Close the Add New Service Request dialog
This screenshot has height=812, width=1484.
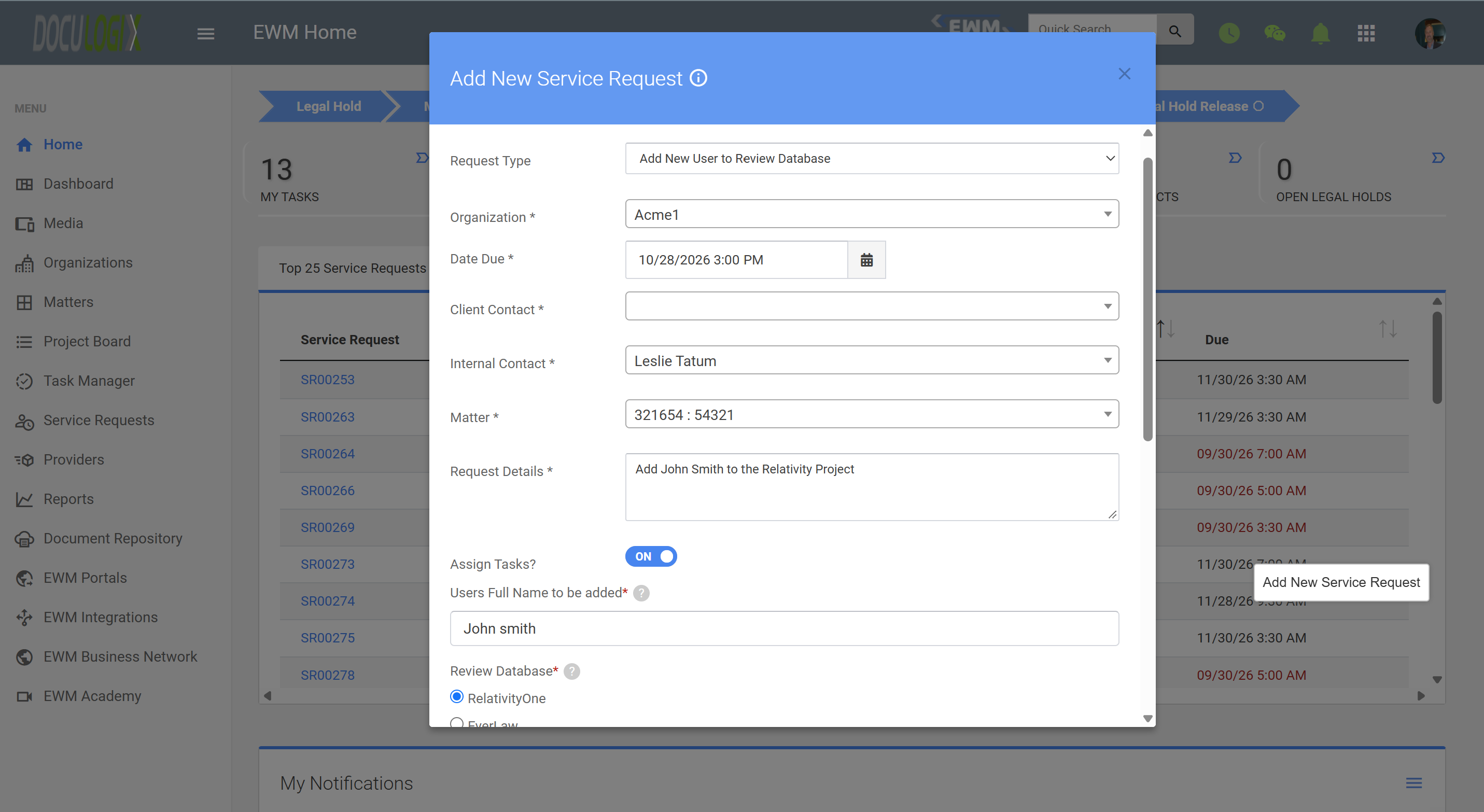pyautogui.click(x=1124, y=74)
